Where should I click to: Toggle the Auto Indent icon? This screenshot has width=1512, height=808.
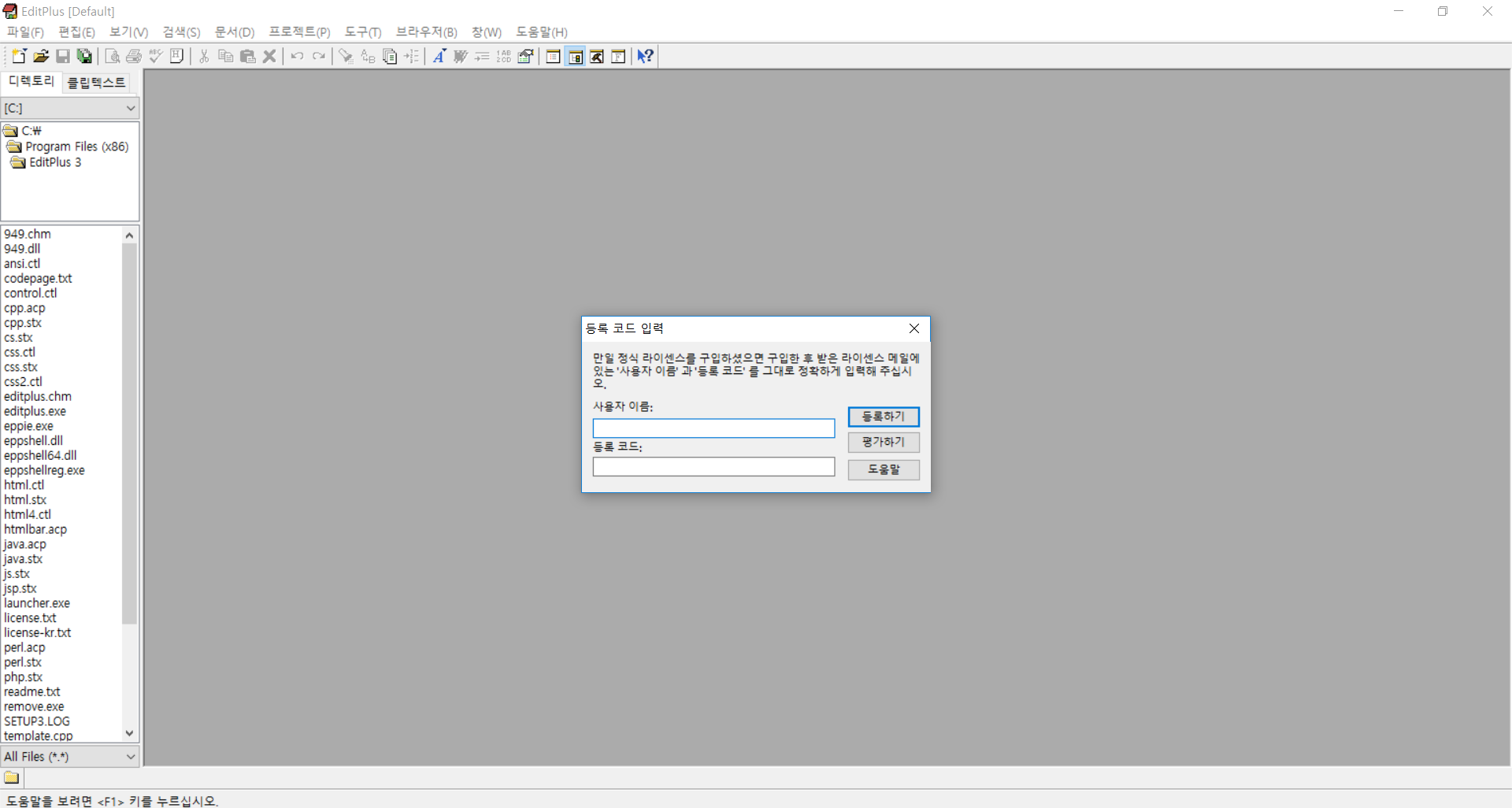(x=482, y=56)
